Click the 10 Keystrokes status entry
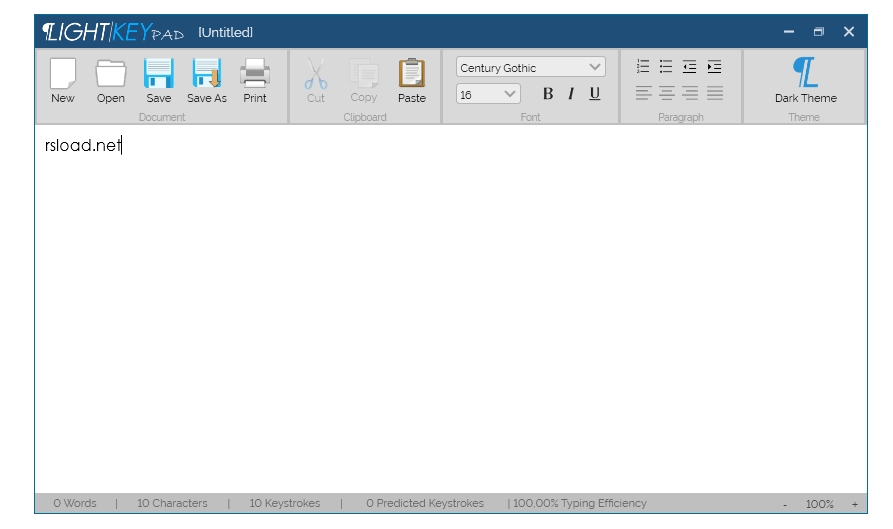Viewport: 893px width, 529px height. point(285,503)
